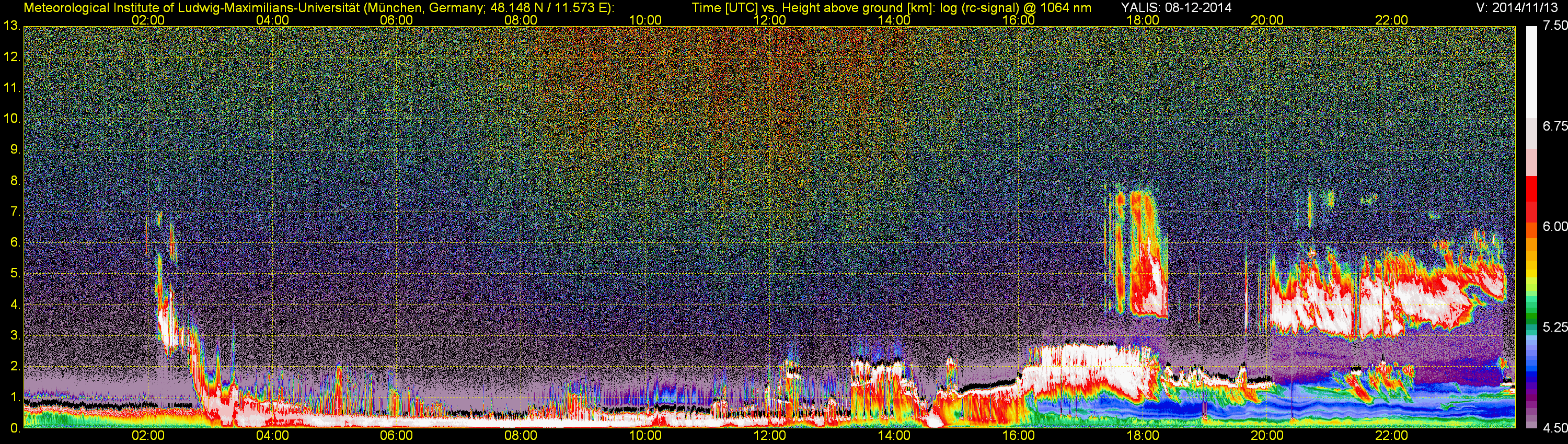Pick the 13 km height axis label

(x=11, y=26)
